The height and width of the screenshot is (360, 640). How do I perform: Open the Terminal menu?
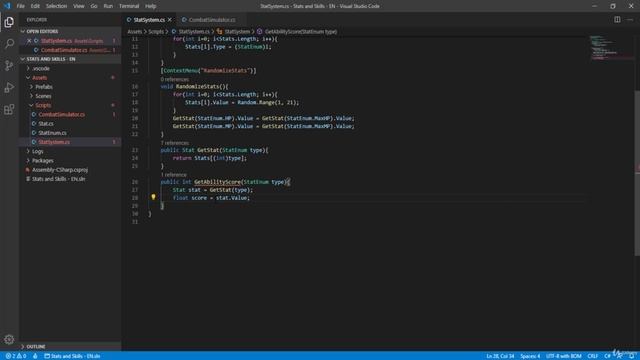pos(129,6)
